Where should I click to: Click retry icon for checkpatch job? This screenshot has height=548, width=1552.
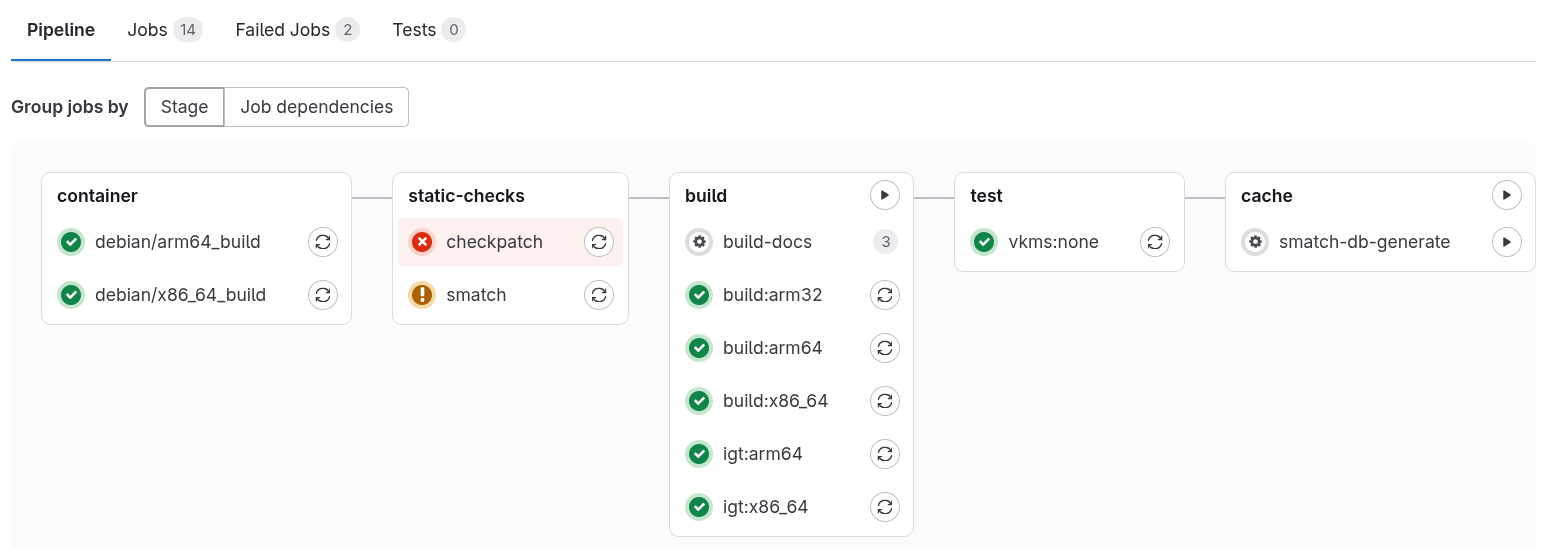click(x=599, y=242)
